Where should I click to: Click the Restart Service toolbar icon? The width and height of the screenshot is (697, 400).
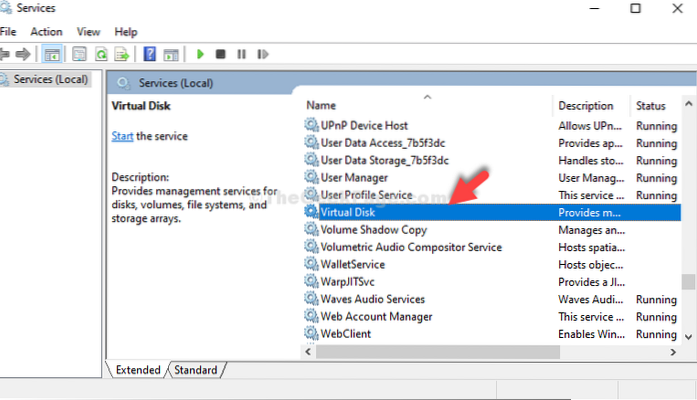point(262,54)
